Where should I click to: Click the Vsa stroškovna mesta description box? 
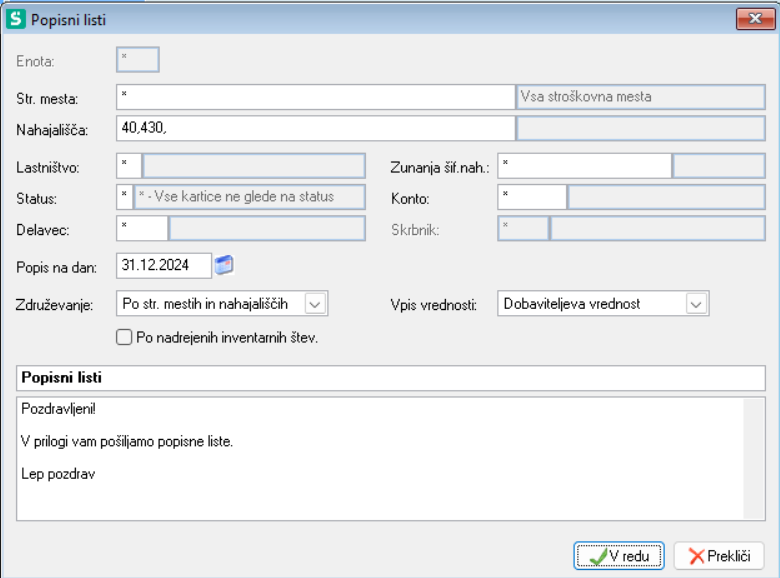click(x=641, y=96)
